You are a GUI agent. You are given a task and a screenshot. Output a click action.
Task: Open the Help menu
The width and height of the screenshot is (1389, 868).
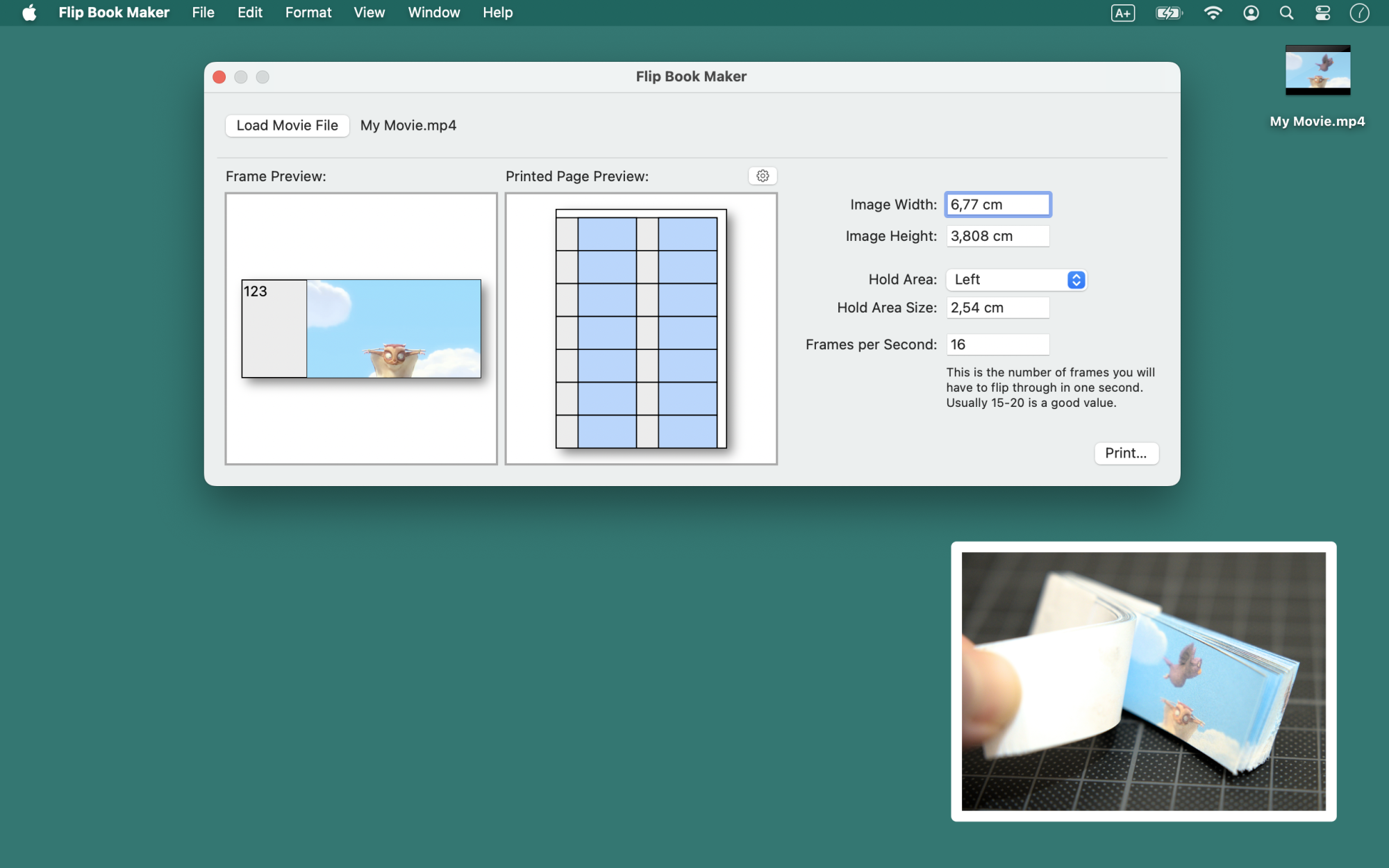tap(498, 12)
